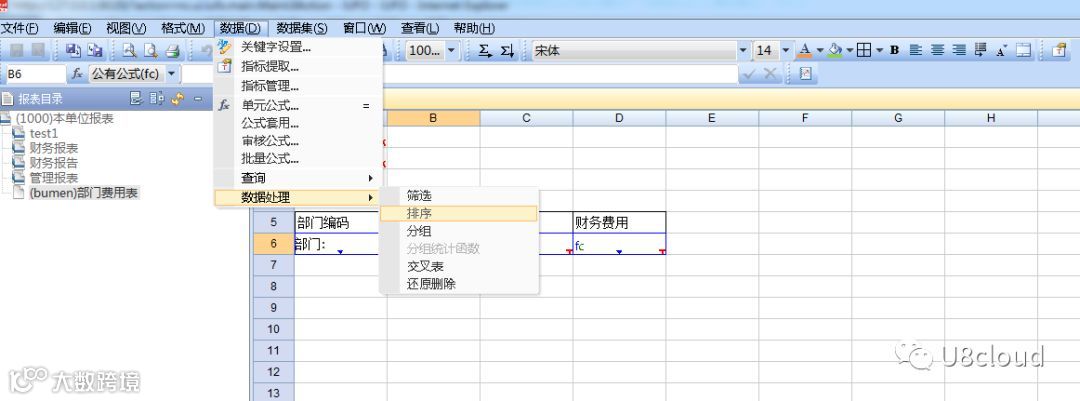Select the test1 tree item
The image size is (1080, 401).
coord(44,133)
